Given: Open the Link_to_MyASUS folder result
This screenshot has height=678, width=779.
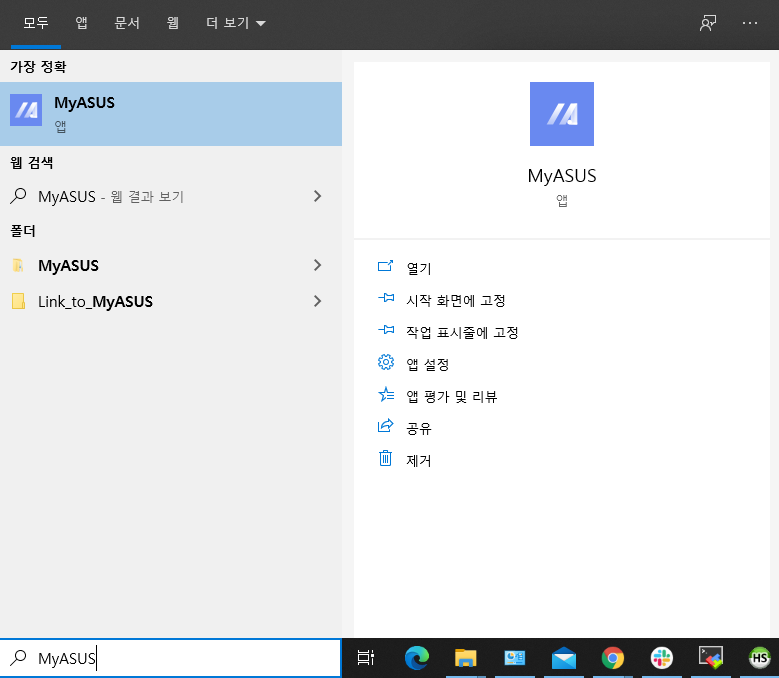Looking at the screenshot, I should (171, 301).
